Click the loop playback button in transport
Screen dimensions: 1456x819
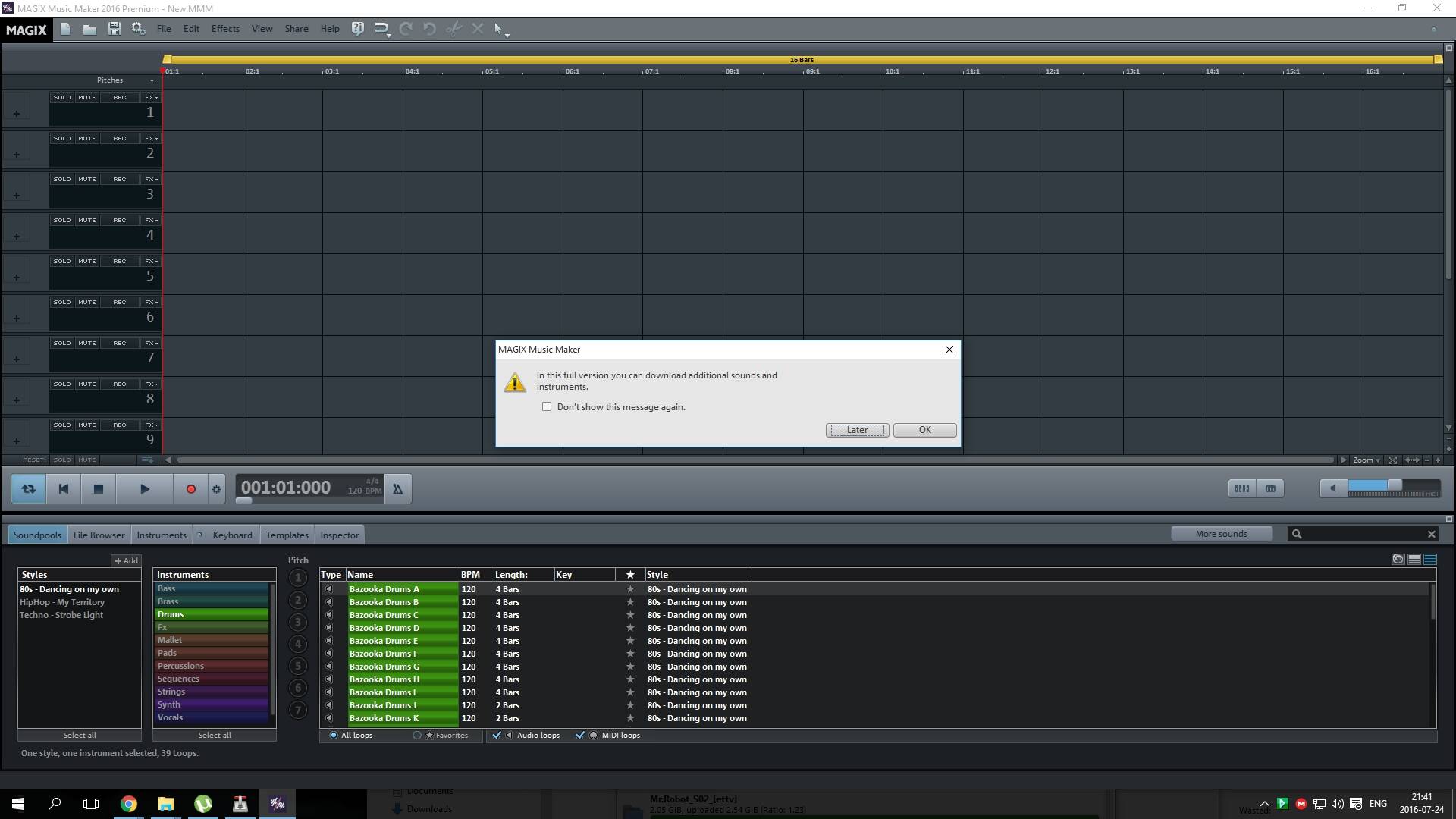(28, 489)
